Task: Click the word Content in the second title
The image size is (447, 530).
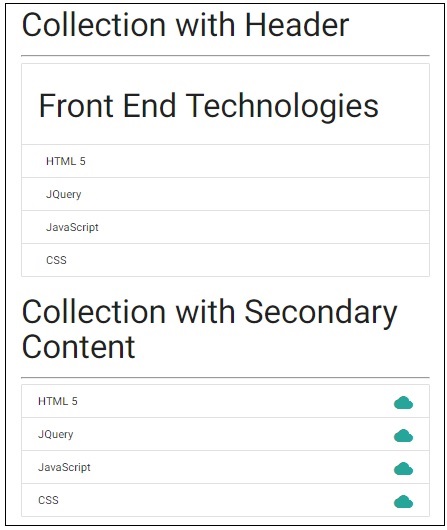Action: tap(78, 346)
